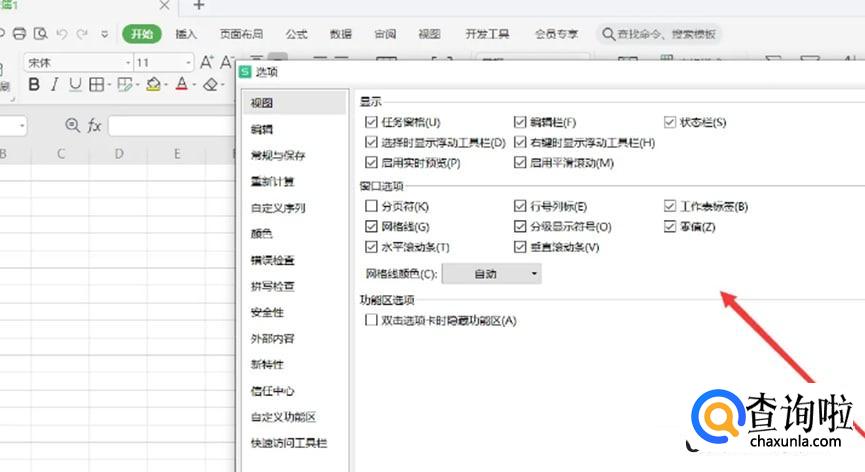Click into the formula bar input
The height and width of the screenshot is (472, 865).
coord(172,126)
